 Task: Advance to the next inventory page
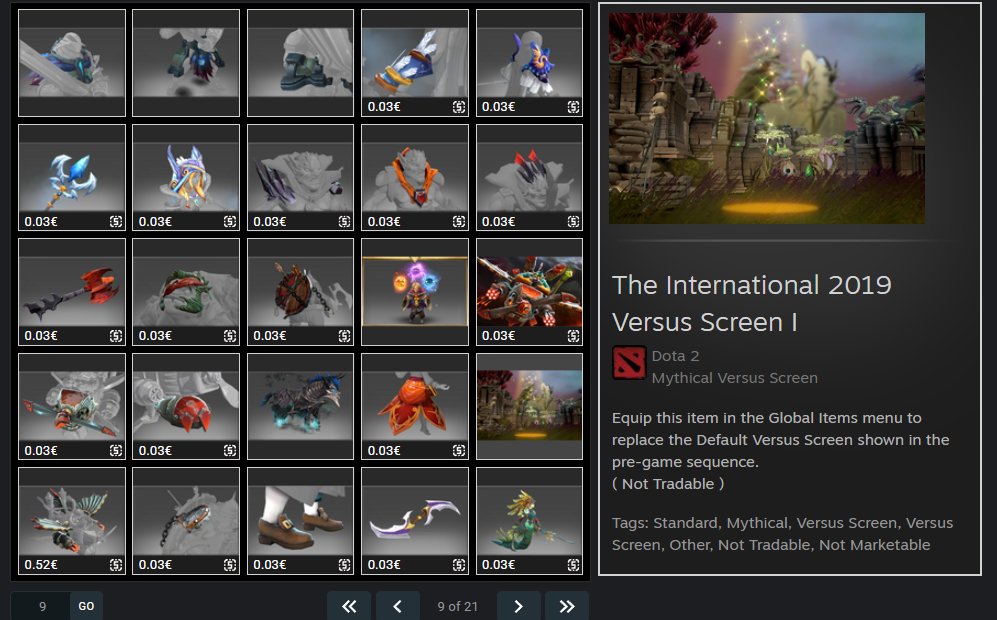click(518, 606)
